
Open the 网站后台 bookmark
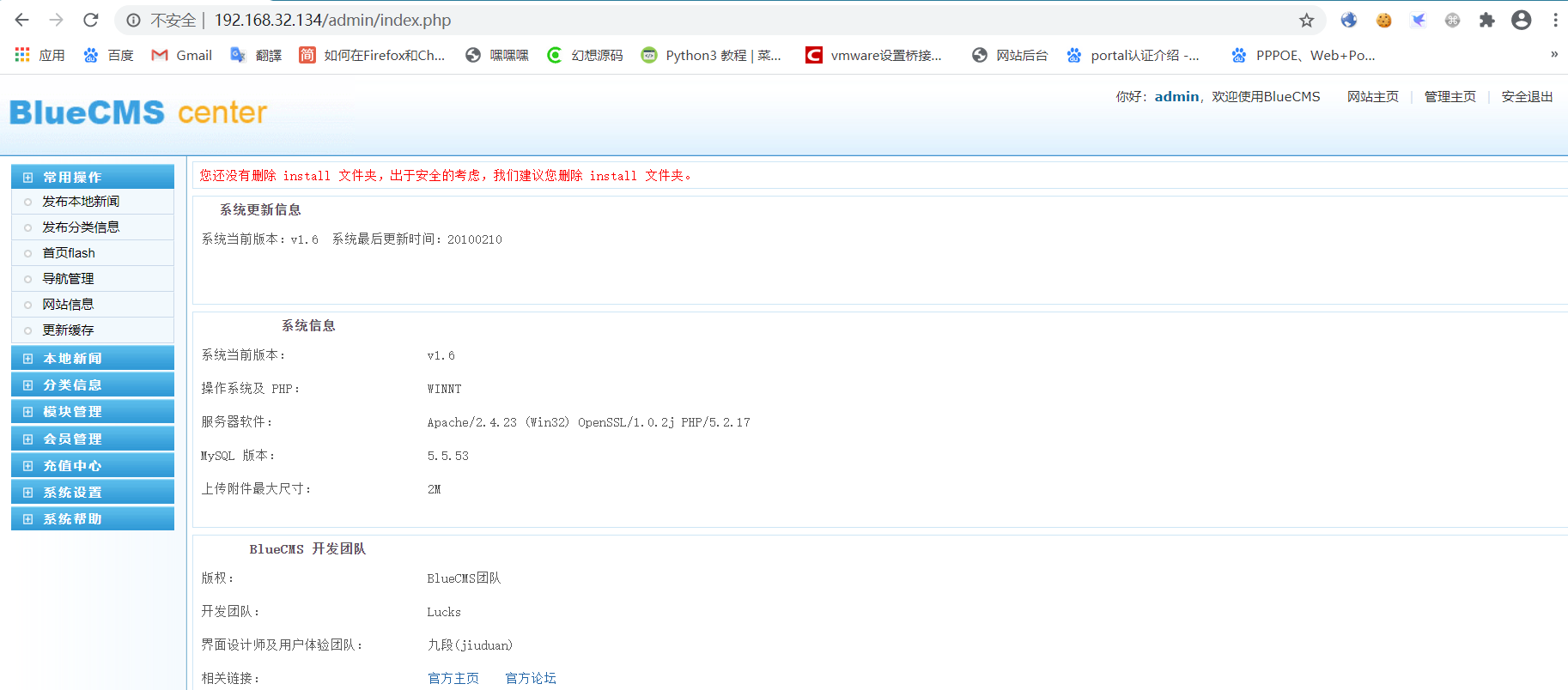click(x=1010, y=55)
